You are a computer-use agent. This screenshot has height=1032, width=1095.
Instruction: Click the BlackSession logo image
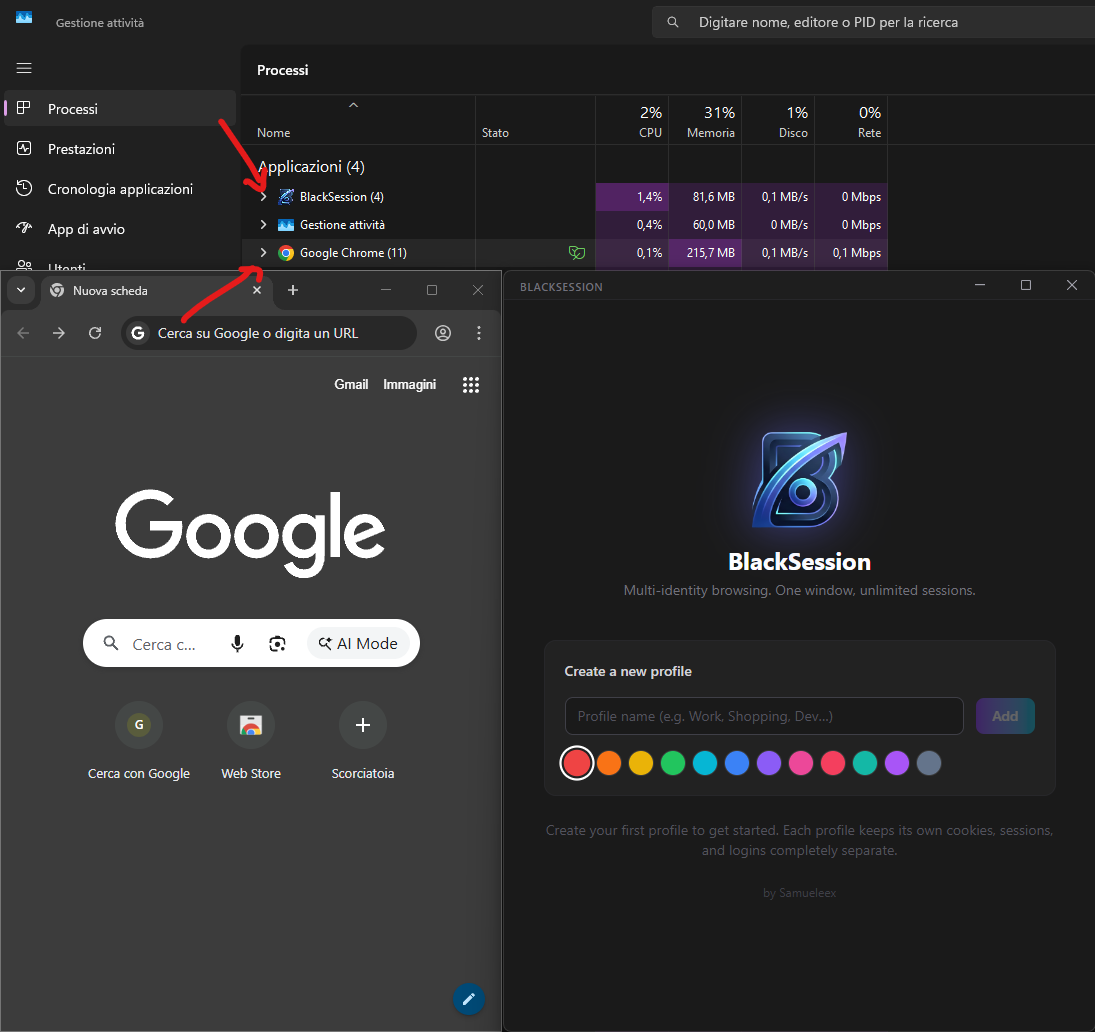click(800, 480)
